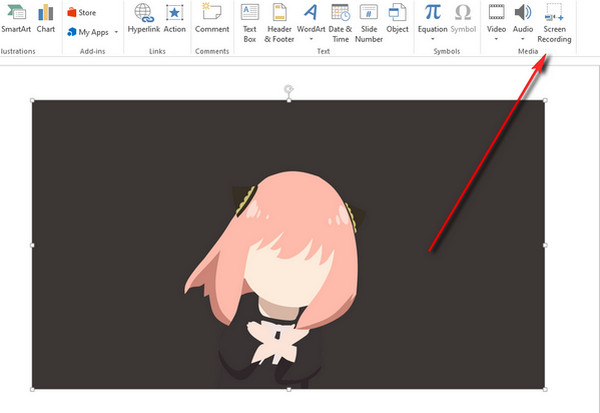Image resolution: width=600 pixels, height=413 pixels.
Task: Expand the Video dropdown arrow
Action: click(496, 39)
